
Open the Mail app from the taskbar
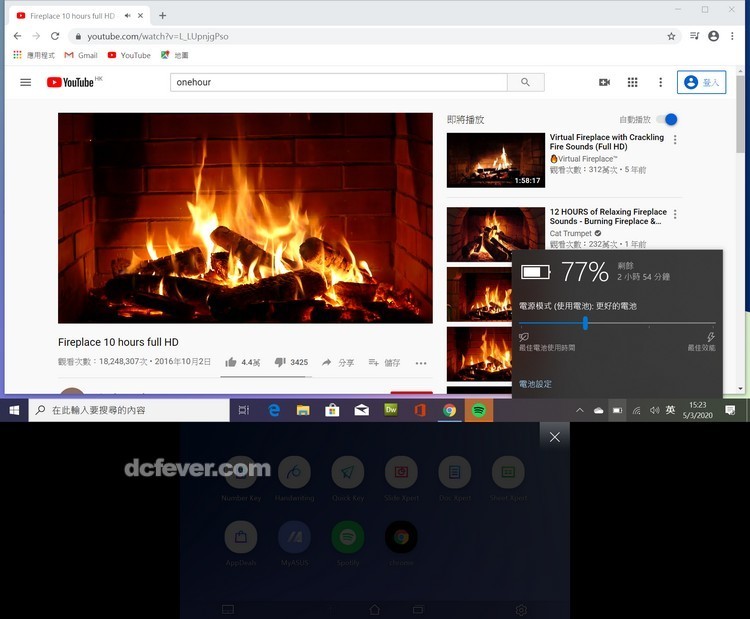pyautogui.click(x=361, y=410)
